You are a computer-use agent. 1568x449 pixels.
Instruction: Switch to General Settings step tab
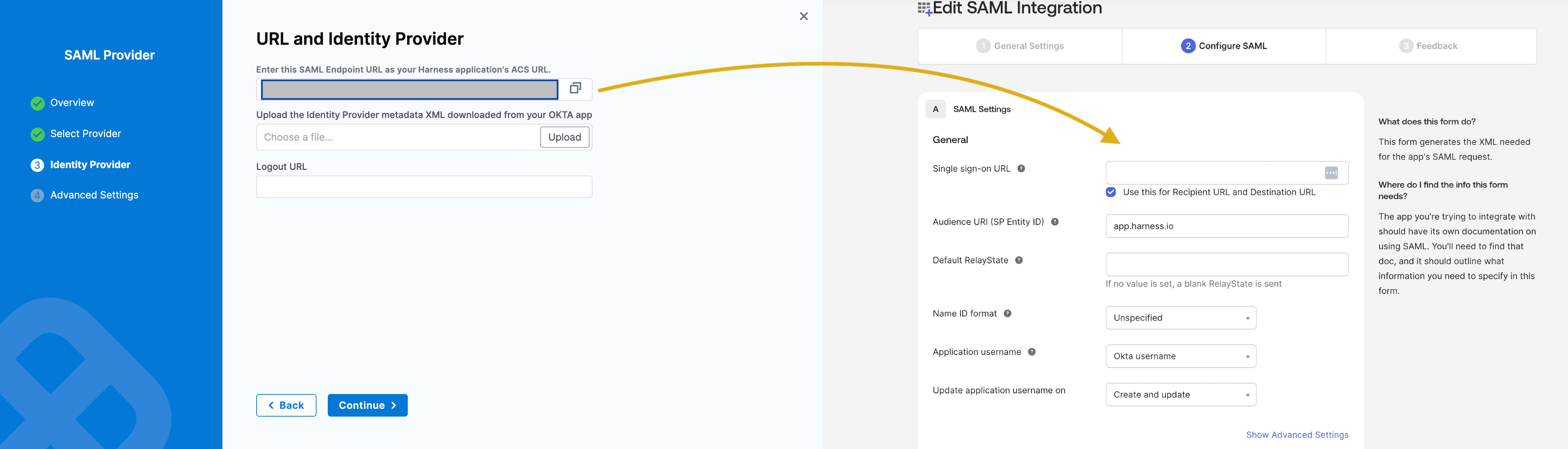1020,46
